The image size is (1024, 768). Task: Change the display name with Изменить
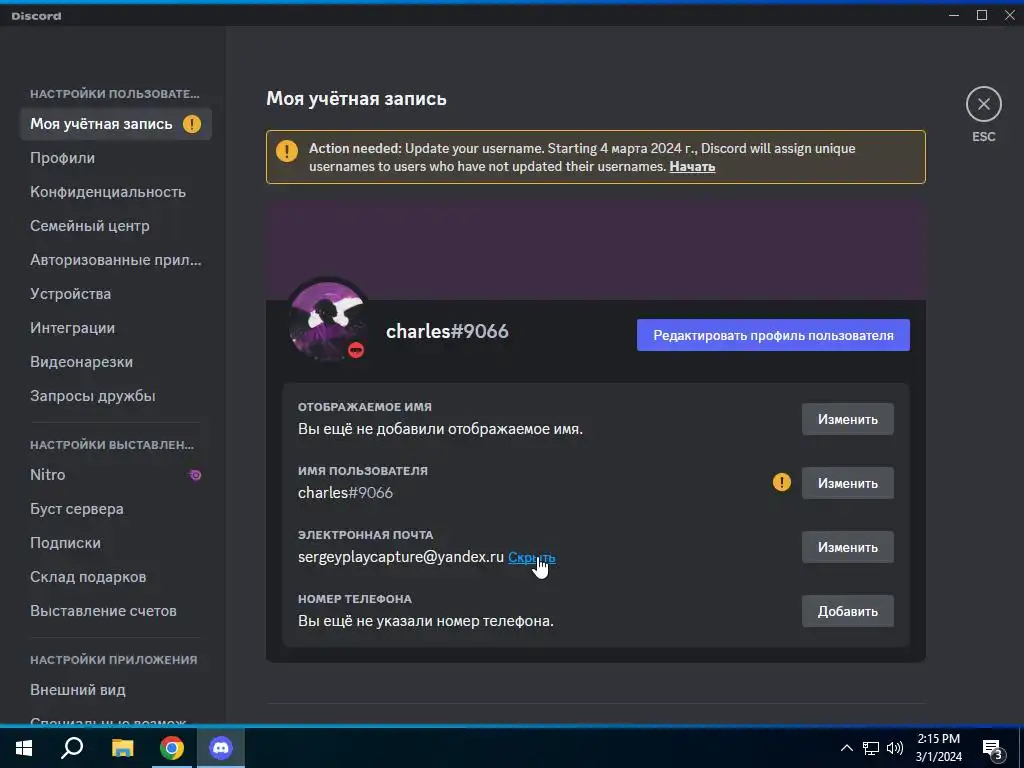pos(848,419)
